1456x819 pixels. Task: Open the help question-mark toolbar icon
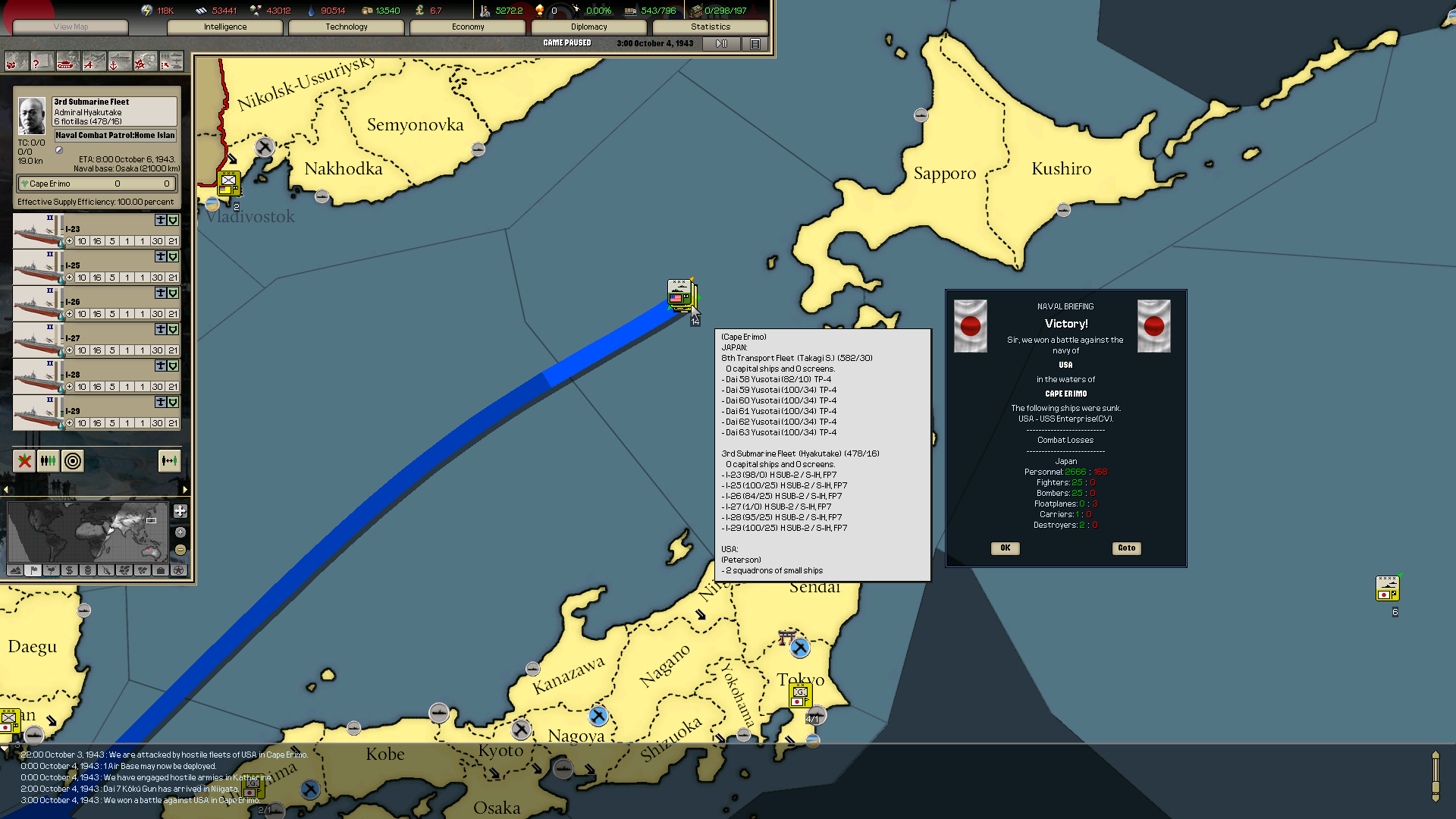(x=42, y=62)
